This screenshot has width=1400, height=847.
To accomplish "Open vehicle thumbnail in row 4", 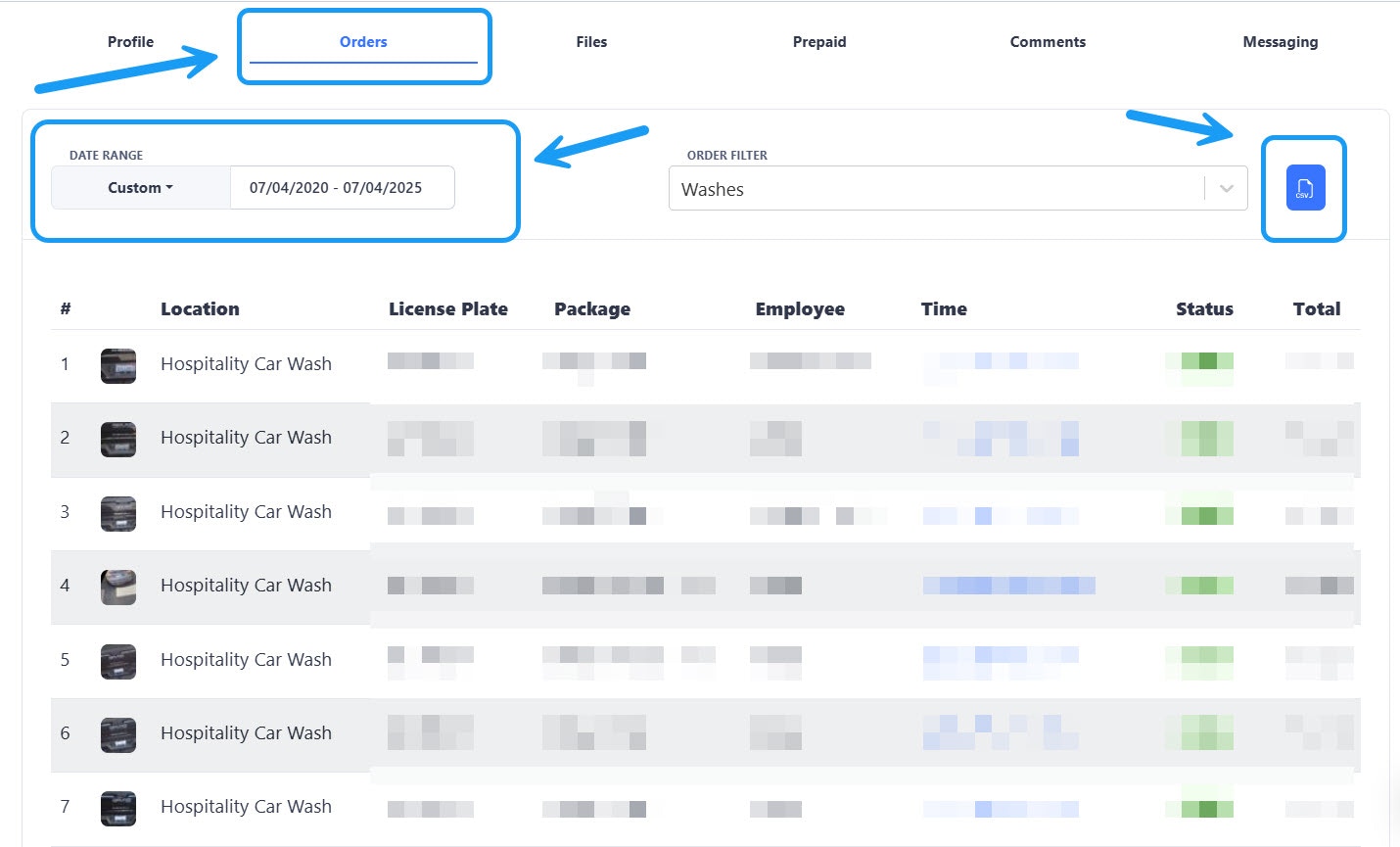I will coord(118,587).
